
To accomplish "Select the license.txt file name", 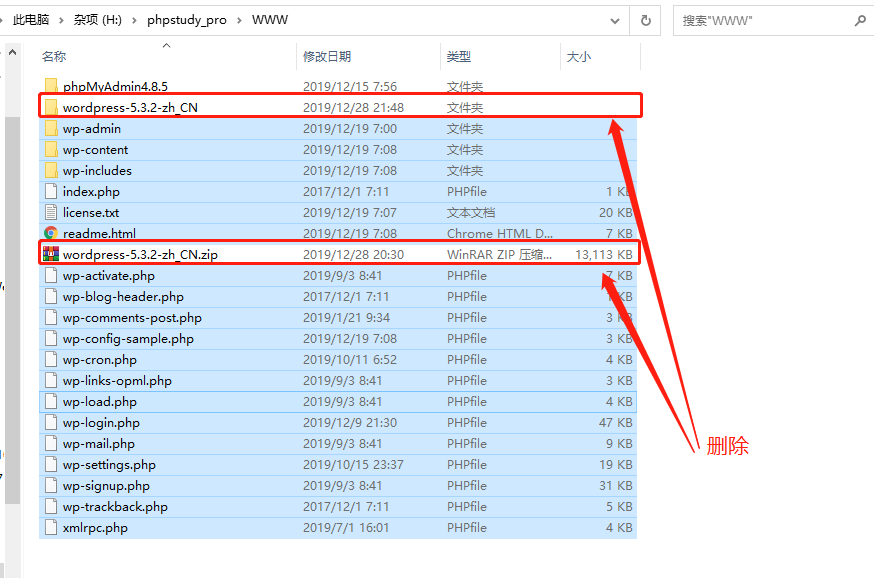I will tap(91, 213).
